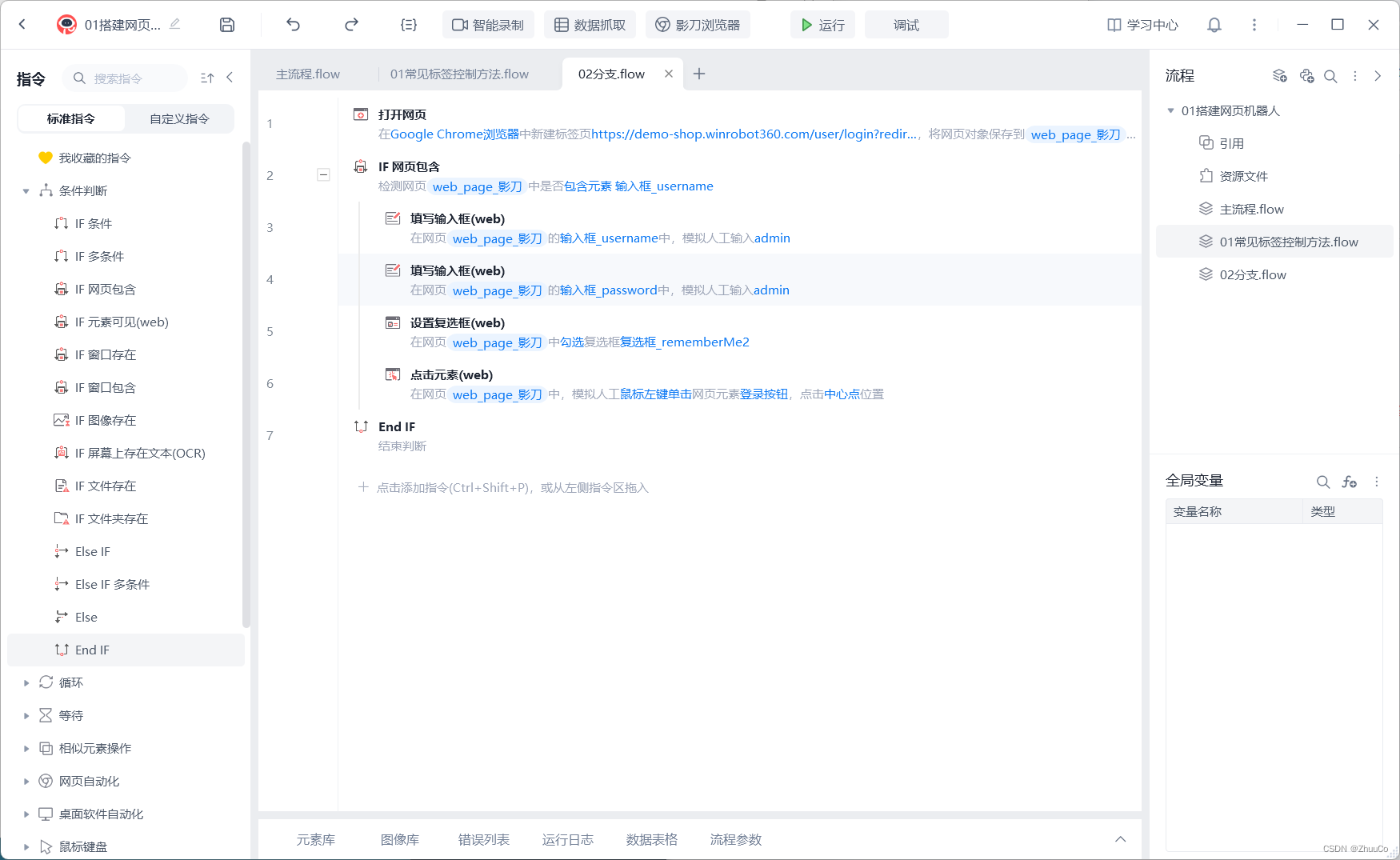1400x860 pixels.
Task: Open the 运行日志 bottom tab
Action: pyautogui.click(x=568, y=839)
